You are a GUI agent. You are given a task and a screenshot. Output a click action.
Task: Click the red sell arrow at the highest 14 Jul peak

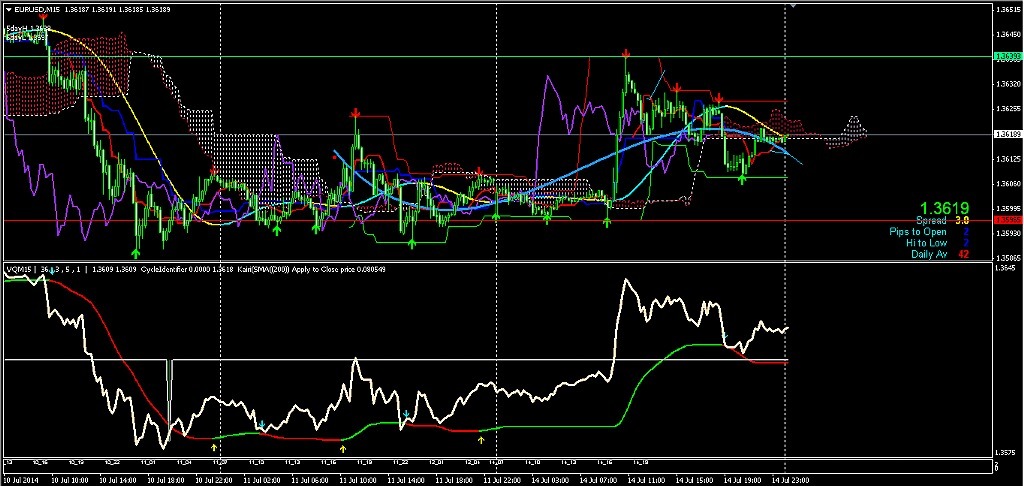[626, 52]
